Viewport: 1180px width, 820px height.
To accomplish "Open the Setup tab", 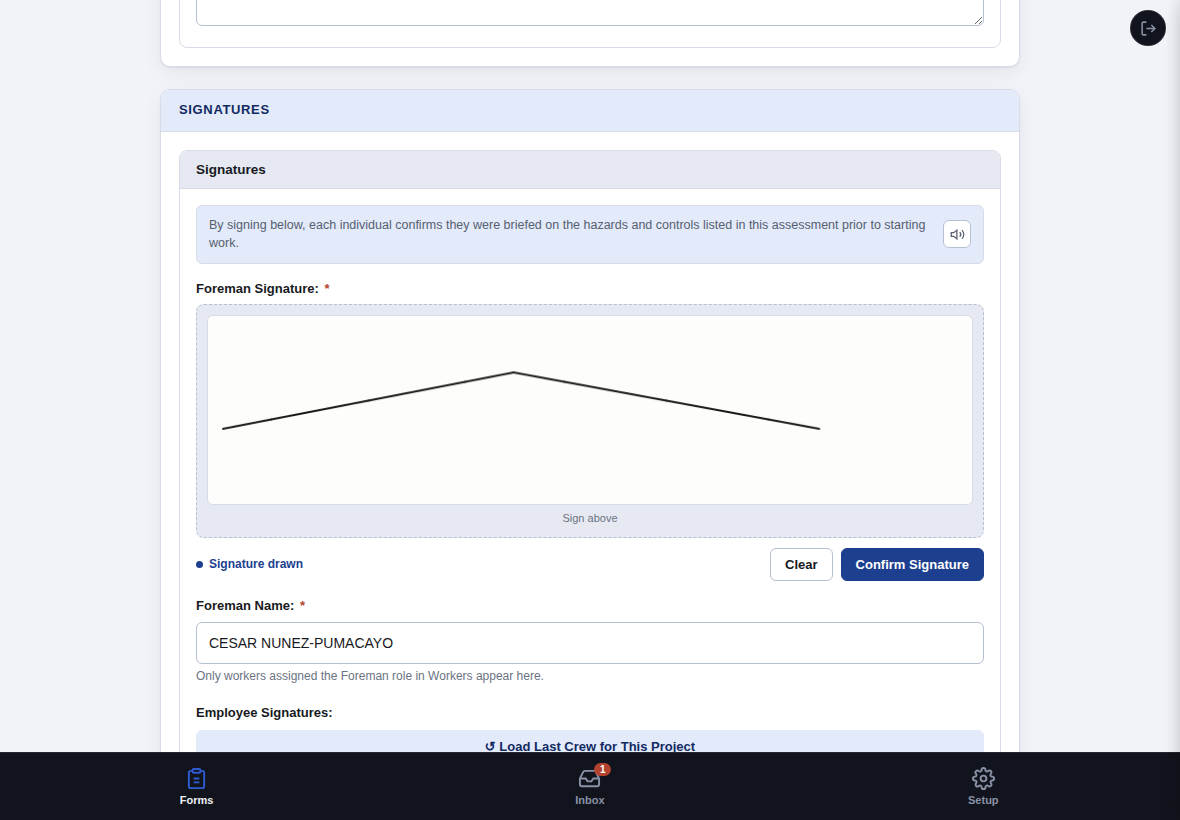I will point(983,786).
